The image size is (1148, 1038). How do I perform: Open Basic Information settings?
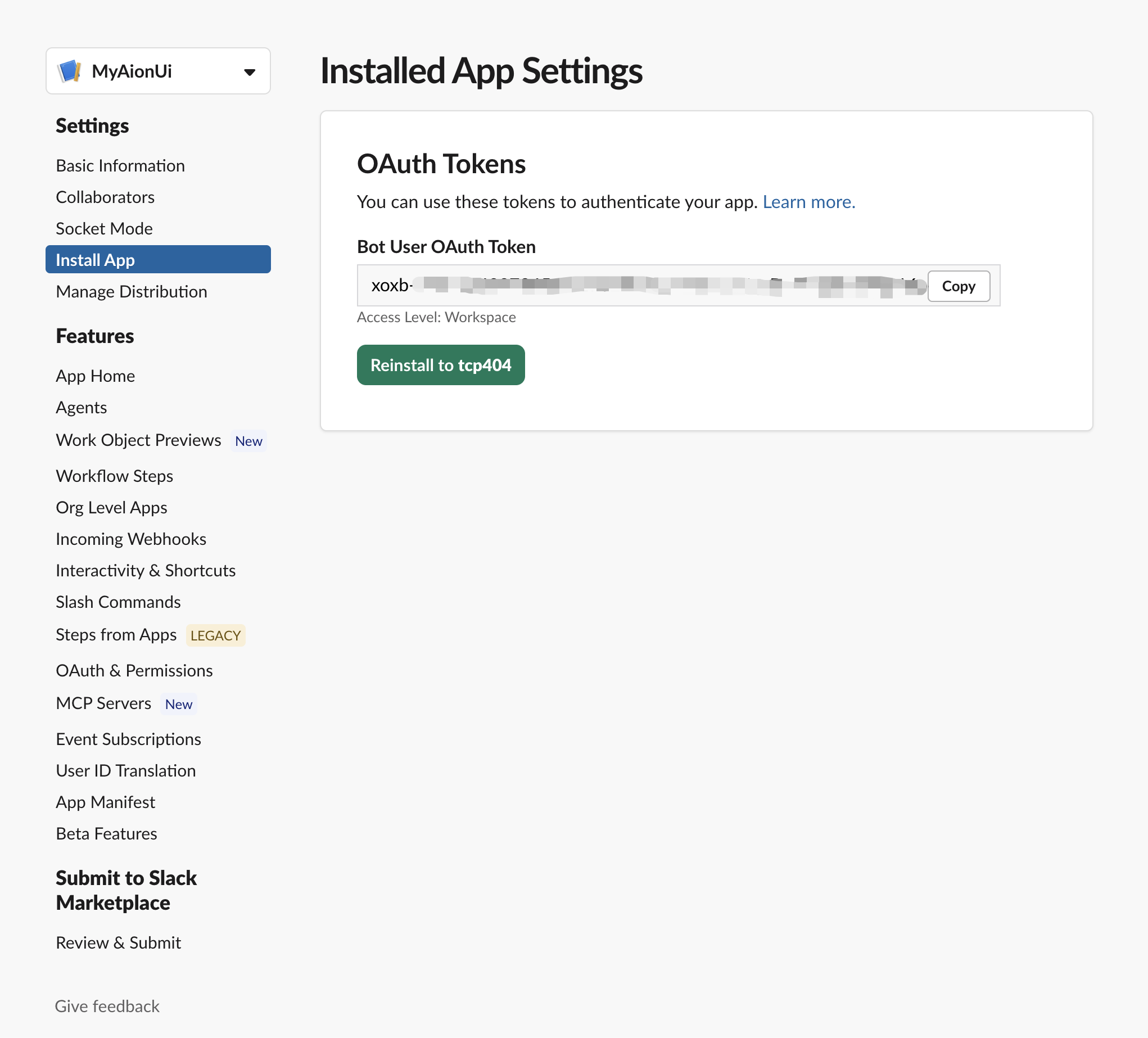[120, 166]
